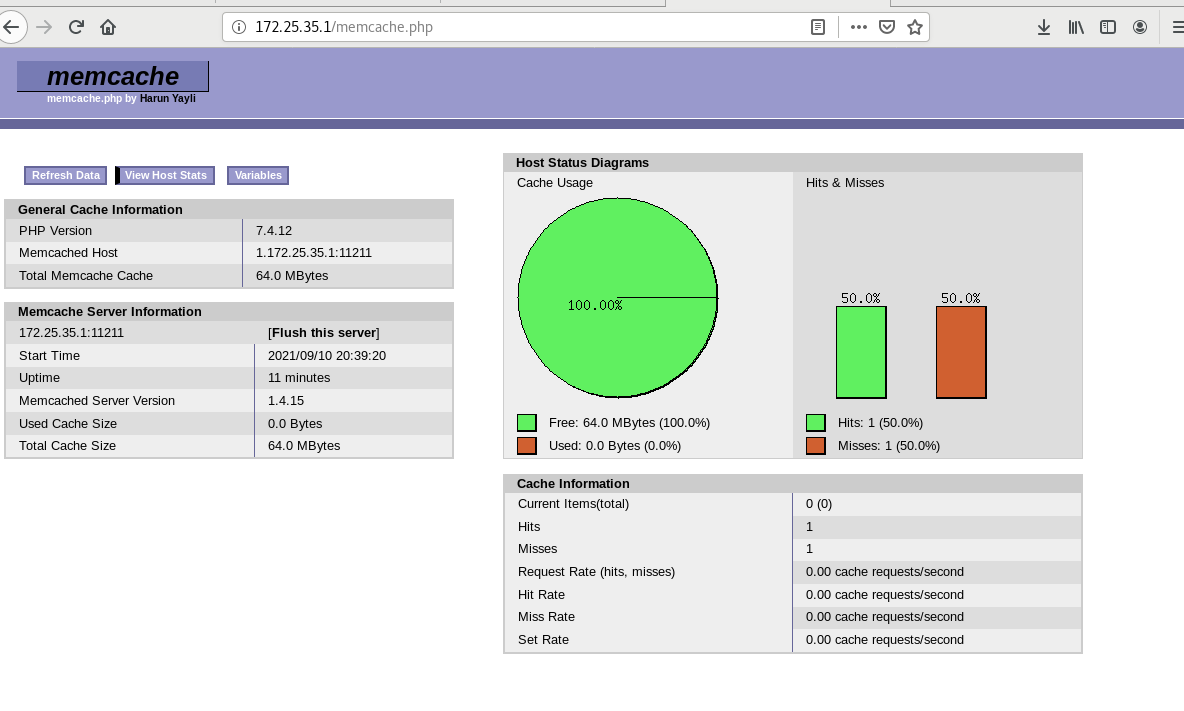Viewport: 1184px width, 711px height.
Task: Select Current Items(total) value 0 (0)
Action: (819, 504)
